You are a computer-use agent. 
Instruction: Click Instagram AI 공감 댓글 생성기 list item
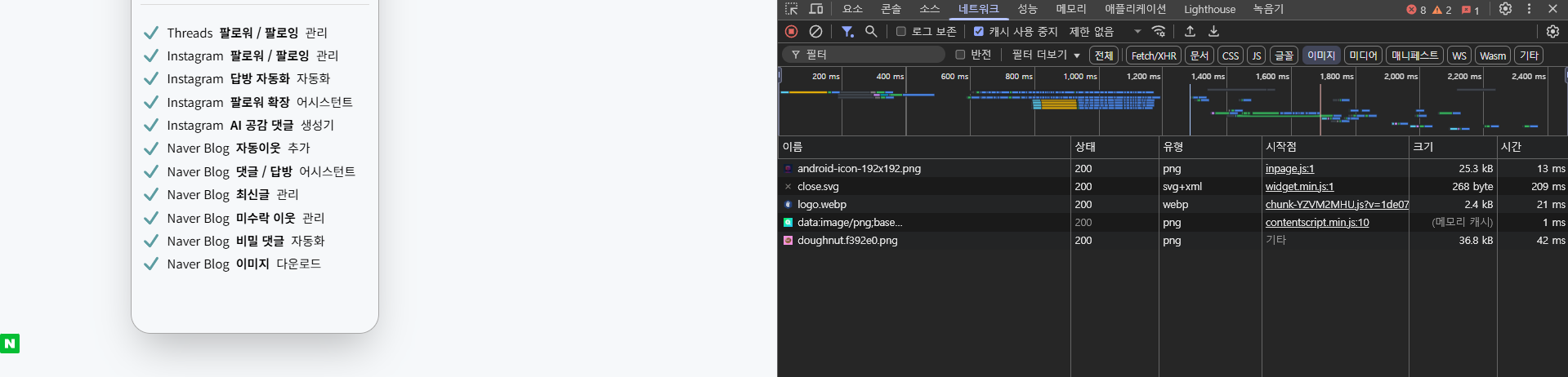[250, 125]
